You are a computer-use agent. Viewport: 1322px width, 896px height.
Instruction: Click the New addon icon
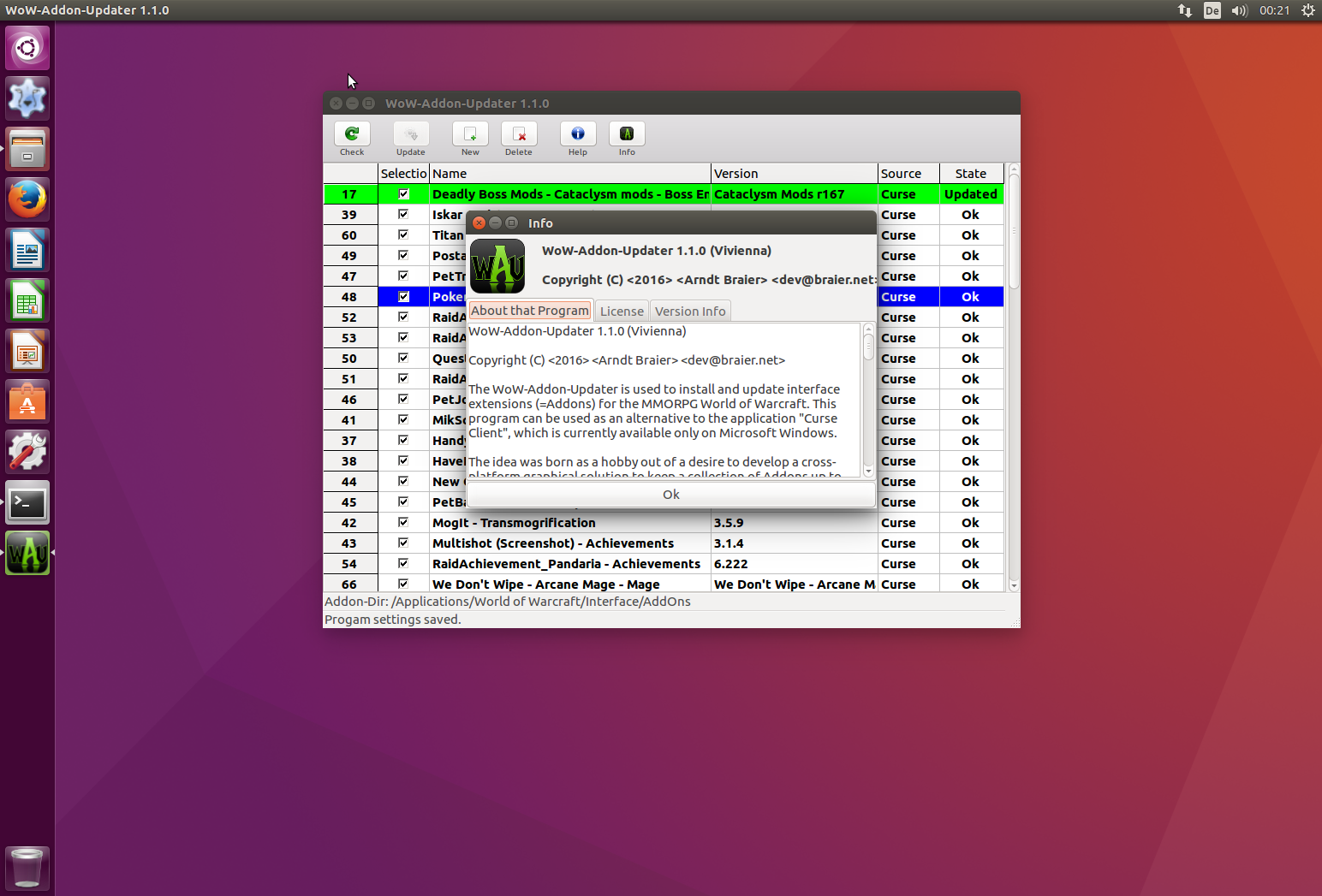pos(470,134)
